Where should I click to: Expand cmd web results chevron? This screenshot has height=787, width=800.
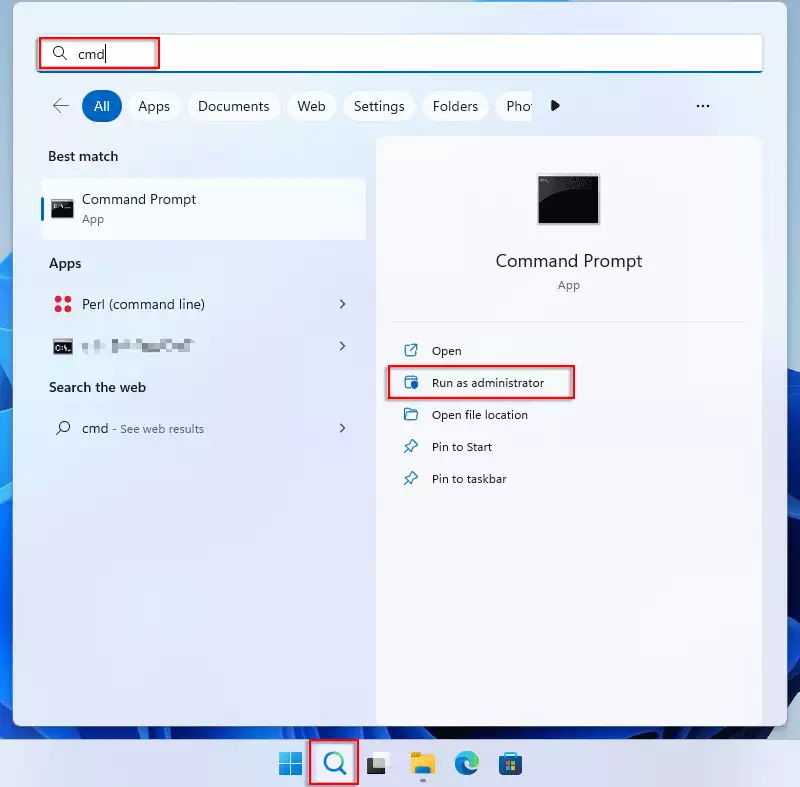click(x=342, y=428)
